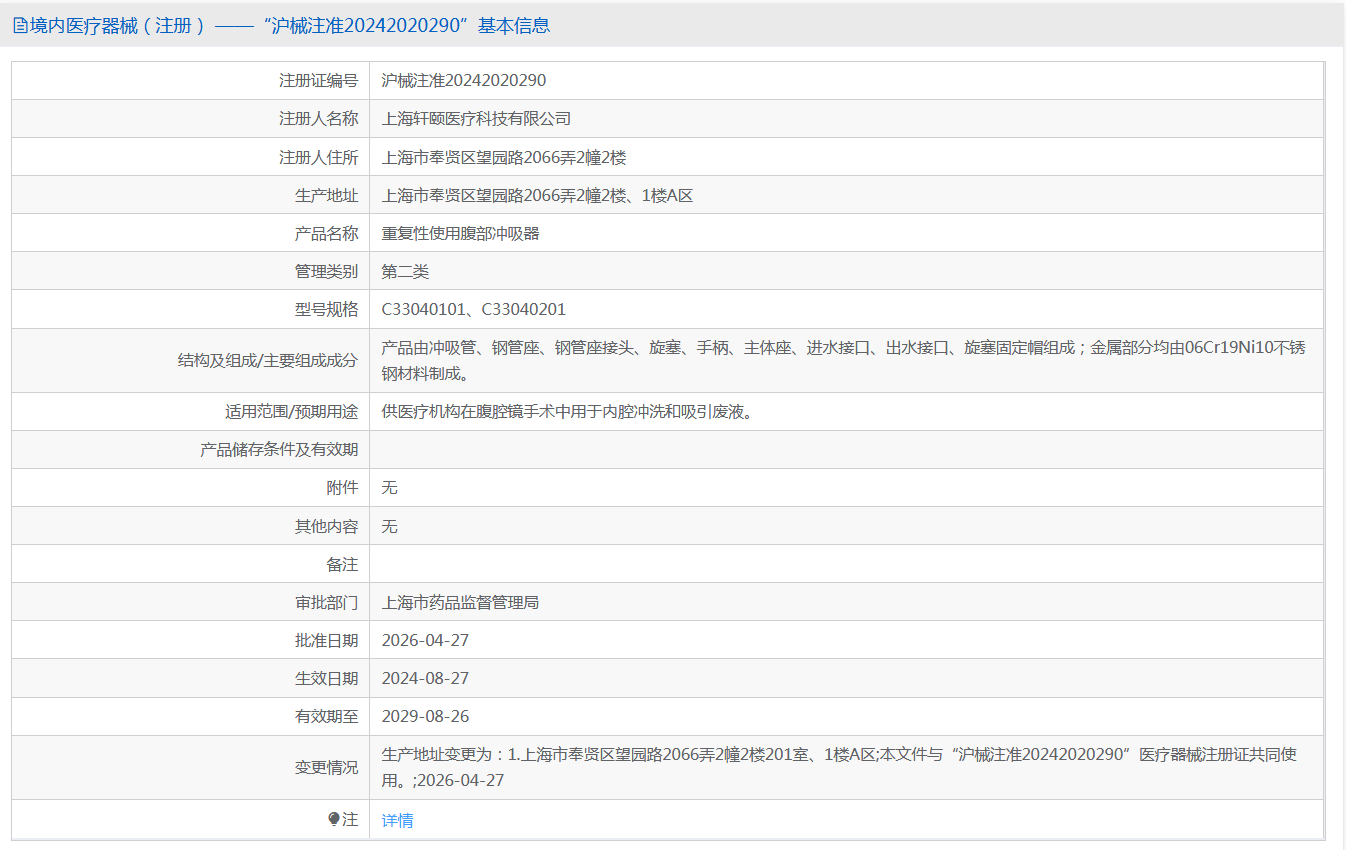This screenshot has width=1346, height=850.
Task: Click the 变更情况 label
Action: point(326,767)
